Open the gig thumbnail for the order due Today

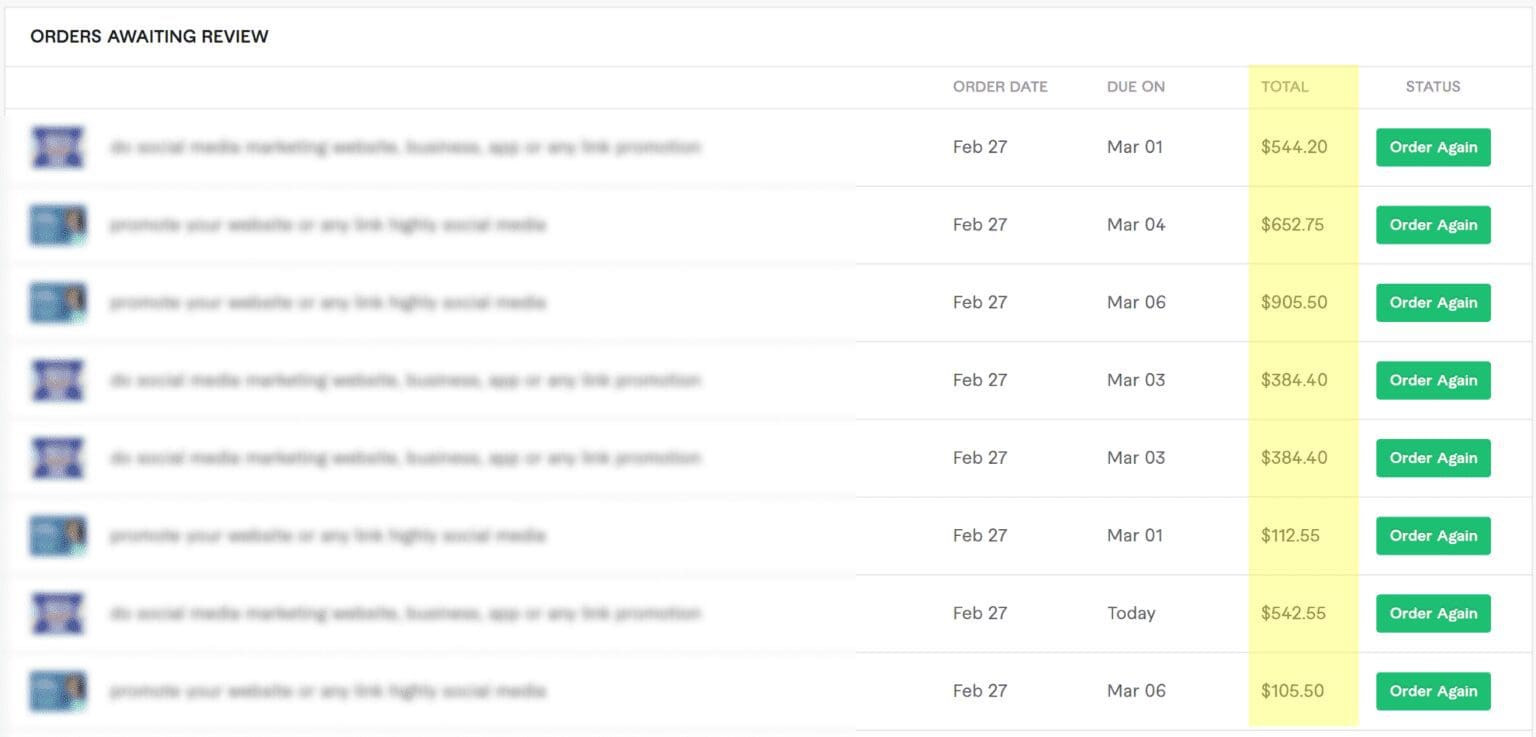click(57, 613)
